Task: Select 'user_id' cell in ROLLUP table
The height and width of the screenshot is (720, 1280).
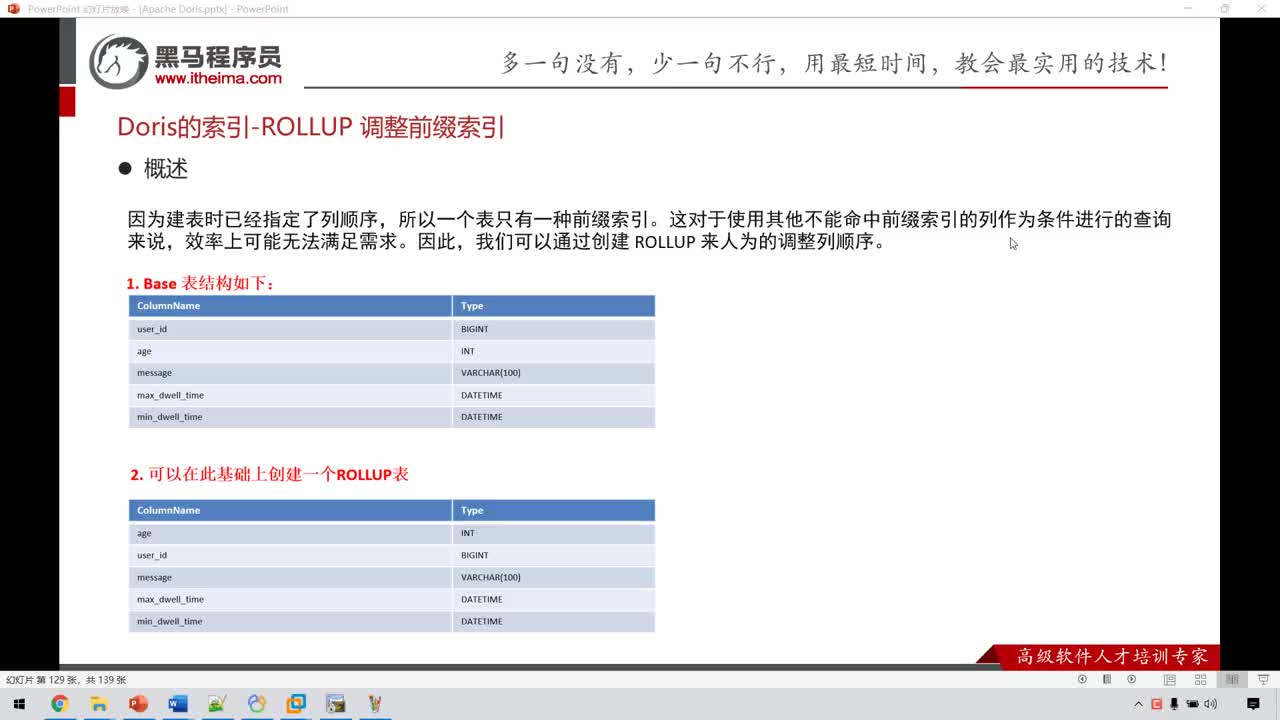Action: coord(290,555)
